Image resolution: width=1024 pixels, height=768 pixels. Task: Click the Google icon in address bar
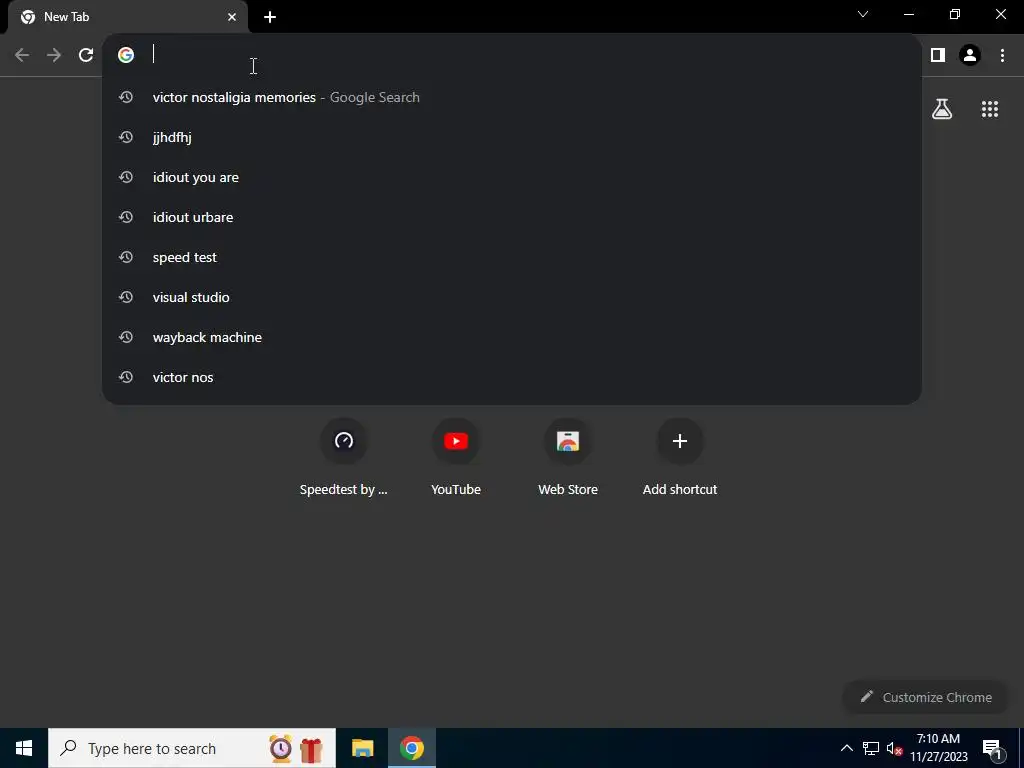[x=126, y=55]
